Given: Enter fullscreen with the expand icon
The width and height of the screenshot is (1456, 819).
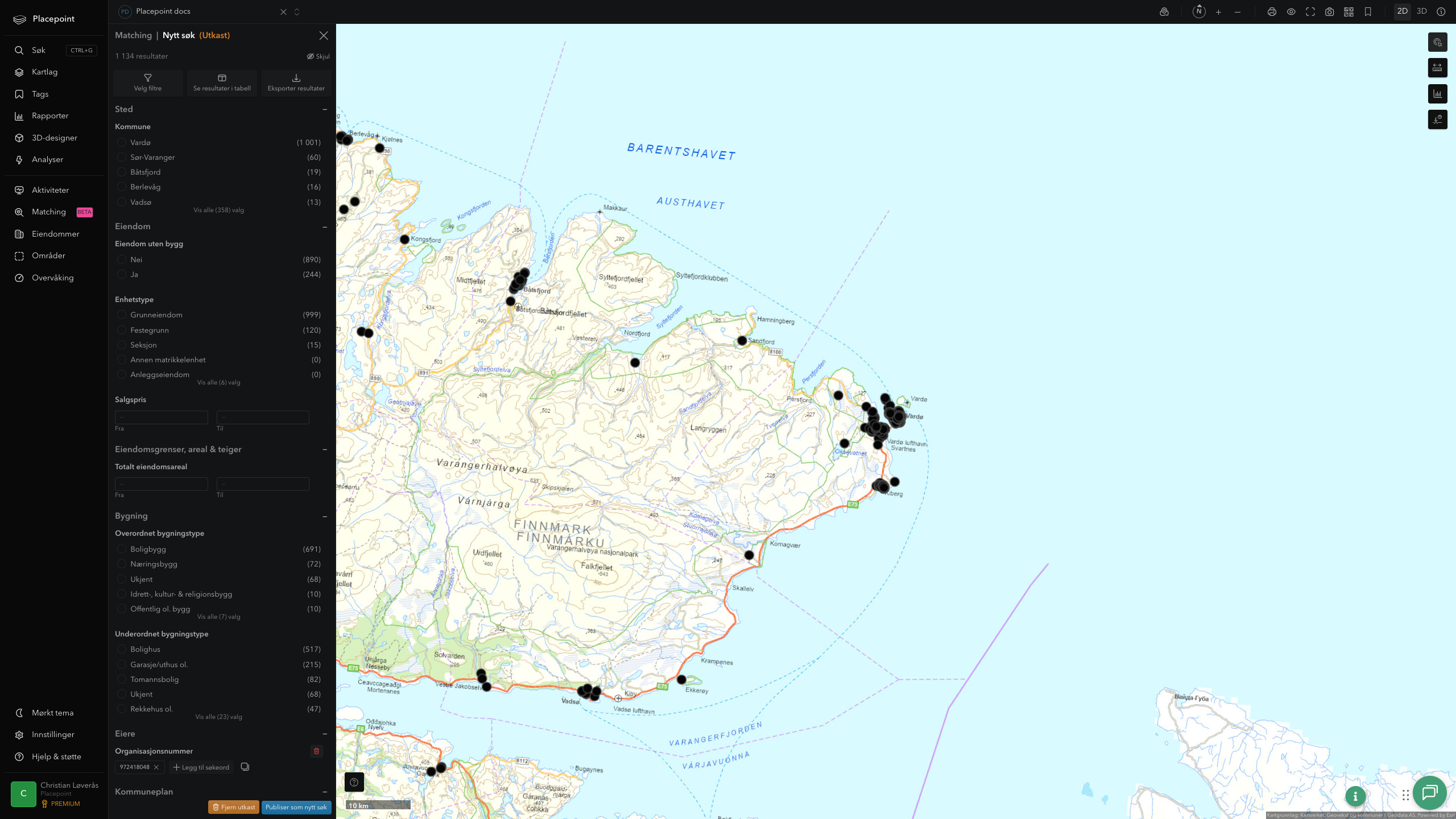Looking at the screenshot, I should click(1310, 12).
